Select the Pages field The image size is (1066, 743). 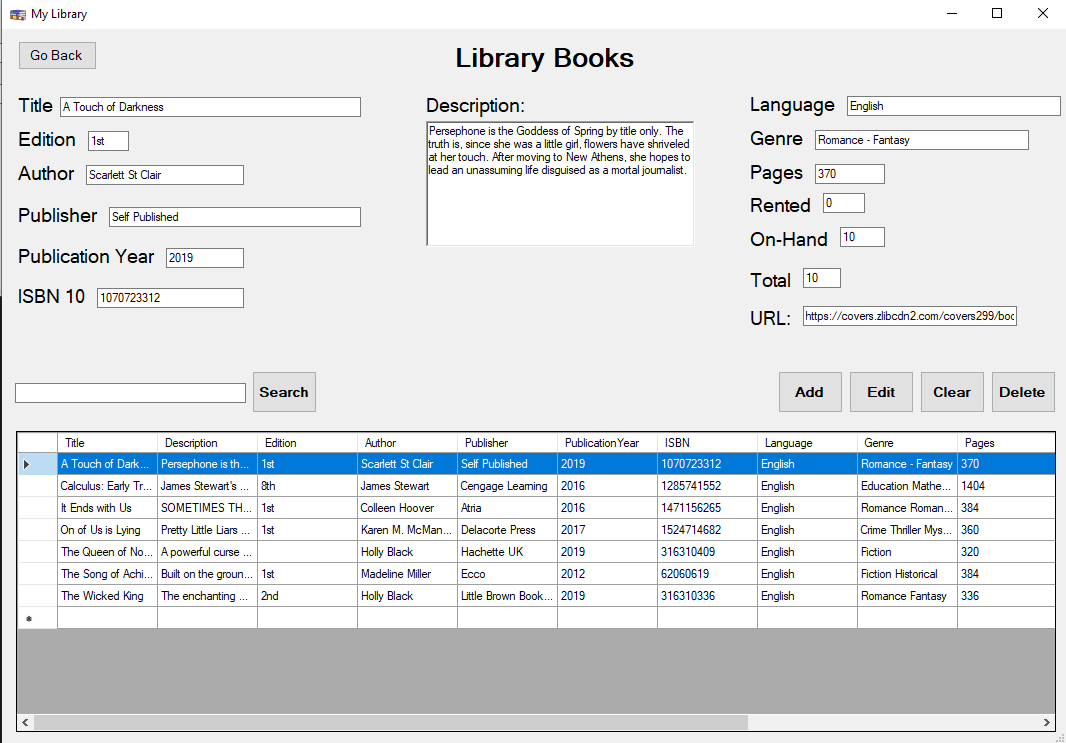pos(849,173)
